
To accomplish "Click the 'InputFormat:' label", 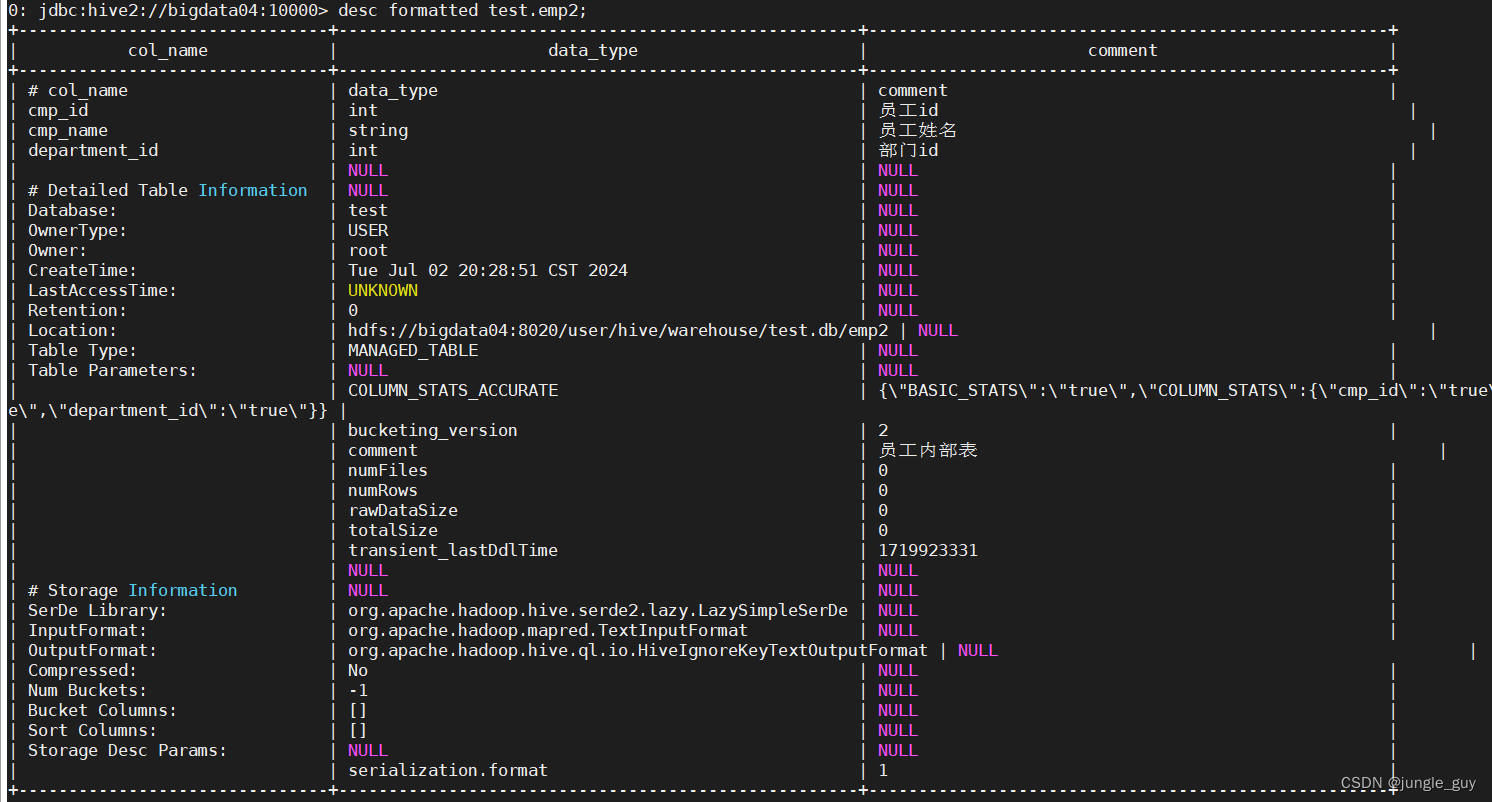I will [x=88, y=630].
